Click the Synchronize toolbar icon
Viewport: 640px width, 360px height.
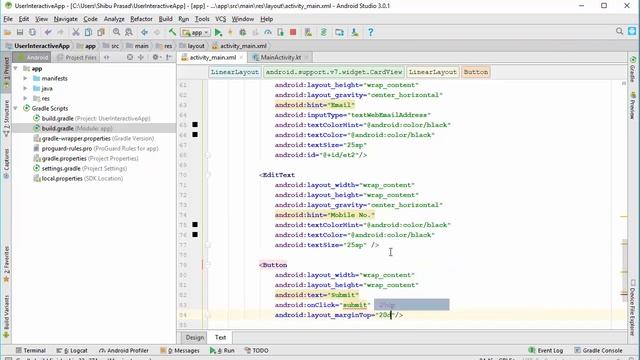point(32,32)
